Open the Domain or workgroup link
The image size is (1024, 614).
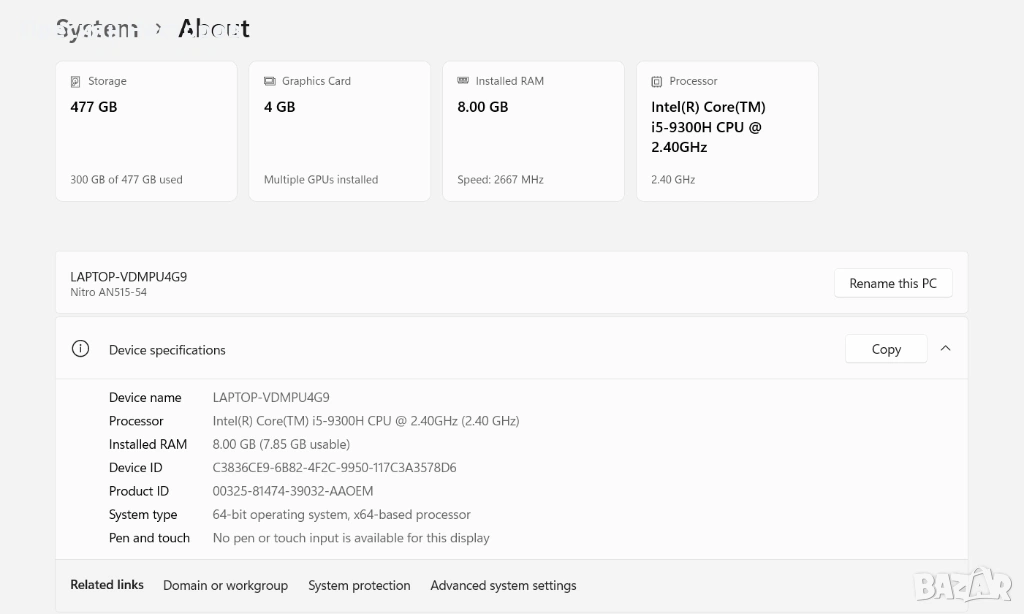click(x=225, y=585)
